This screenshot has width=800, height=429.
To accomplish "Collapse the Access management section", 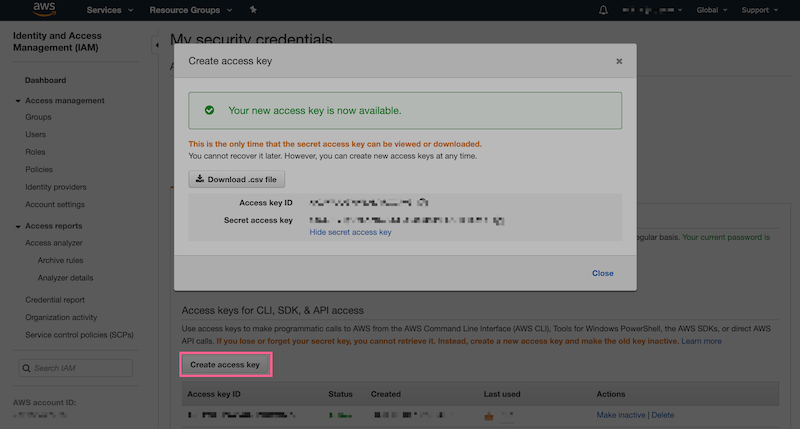I will click(18, 101).
